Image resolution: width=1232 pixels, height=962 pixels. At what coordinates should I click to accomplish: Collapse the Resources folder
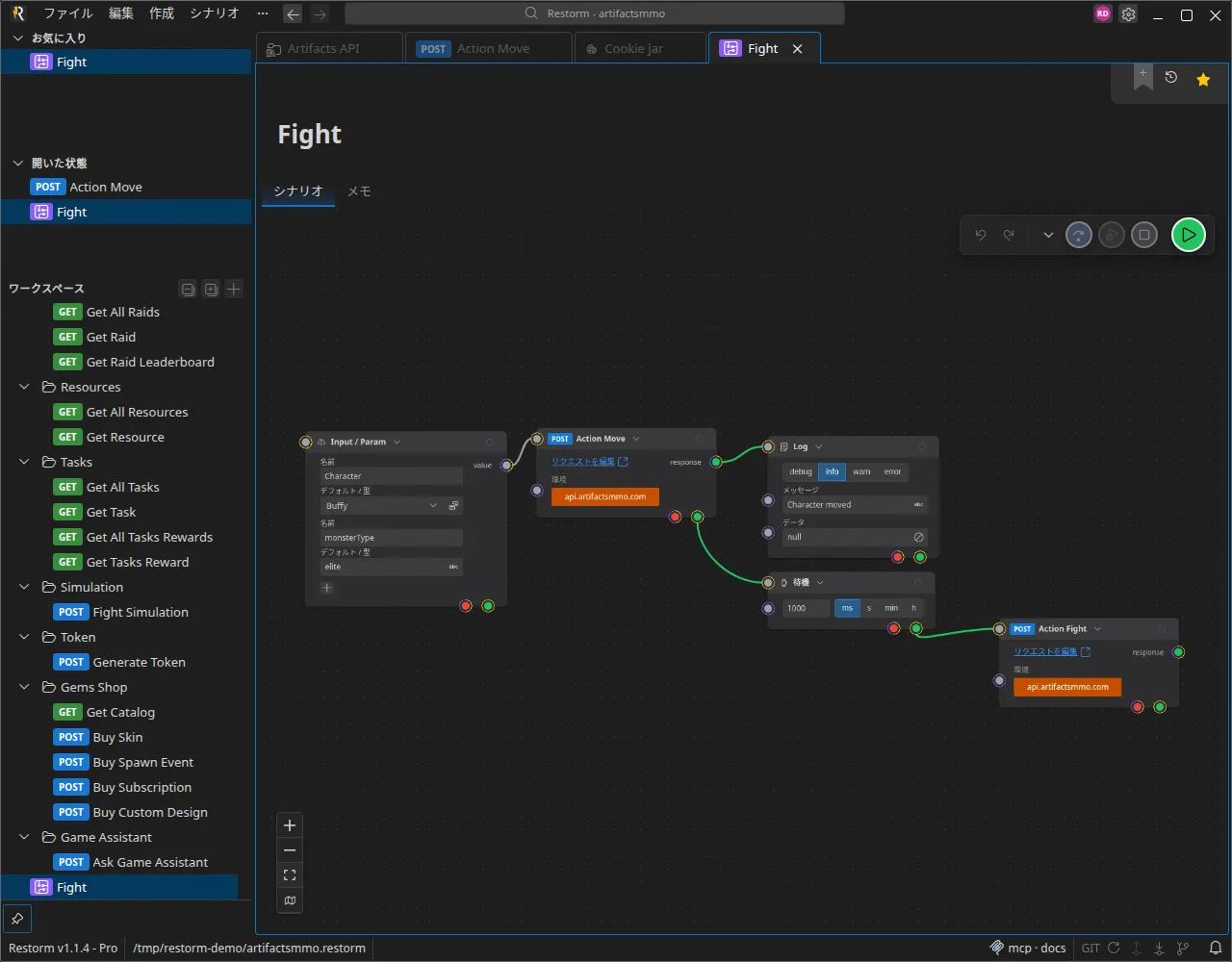25,387
